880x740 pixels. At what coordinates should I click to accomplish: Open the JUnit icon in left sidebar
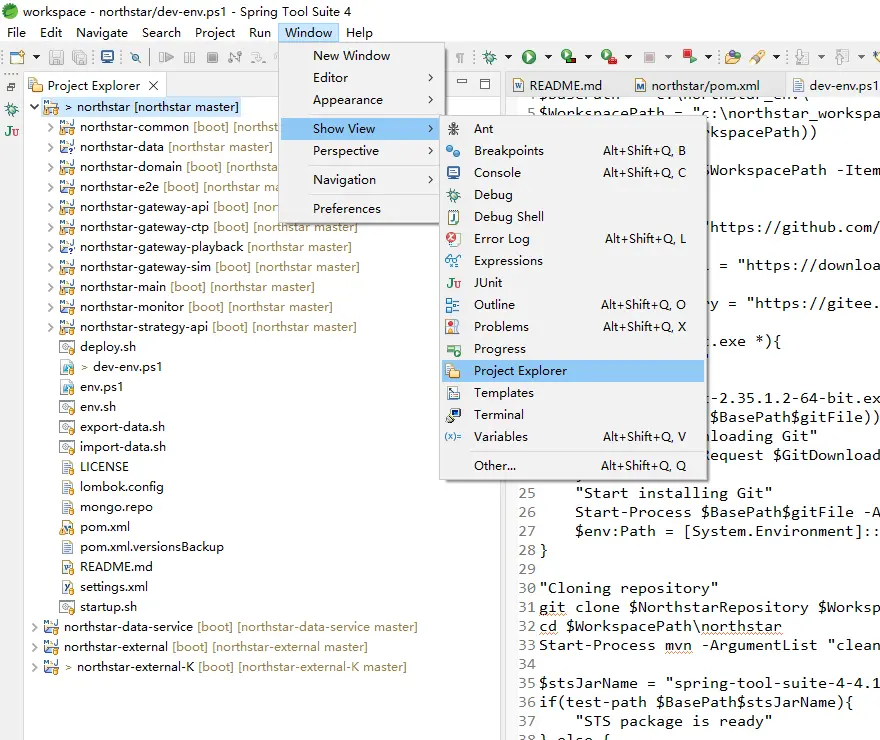click(11, 131)
